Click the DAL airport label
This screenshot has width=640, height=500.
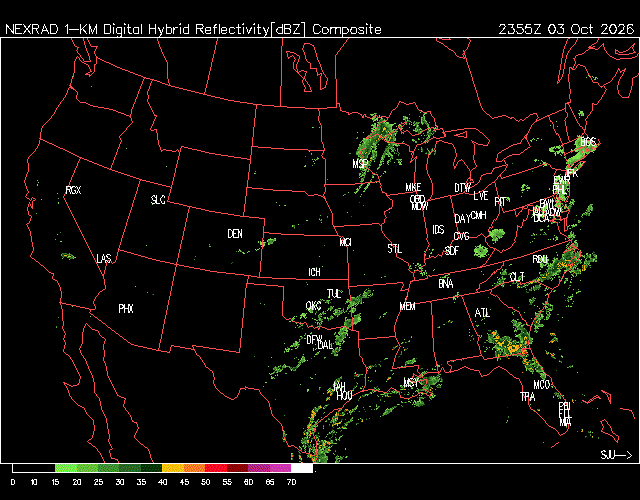coord(325,345)
